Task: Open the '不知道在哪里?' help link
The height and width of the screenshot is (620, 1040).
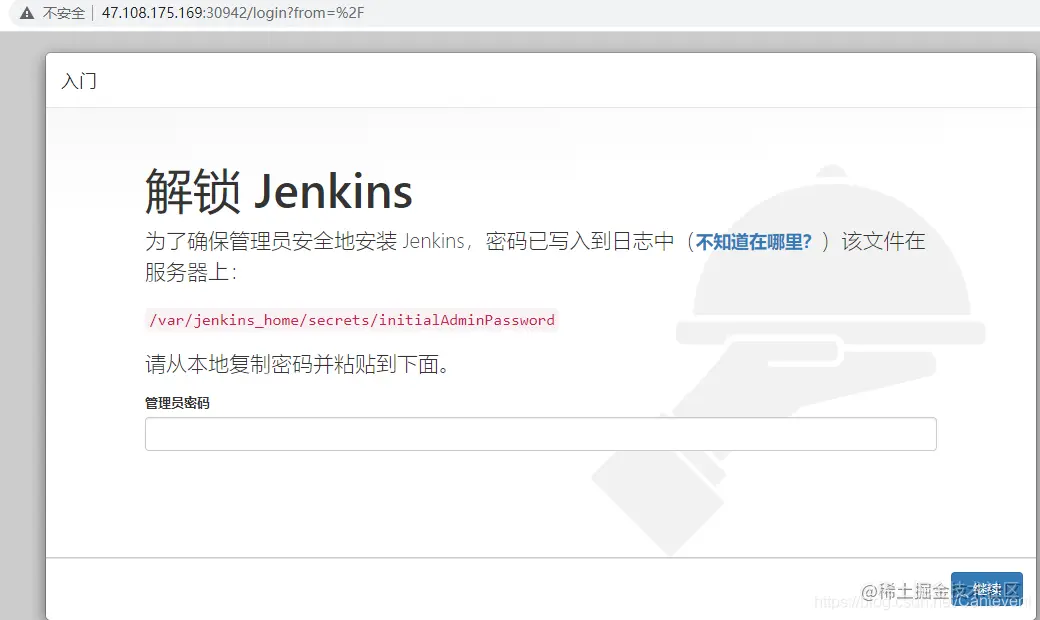Action: (753, 242)
